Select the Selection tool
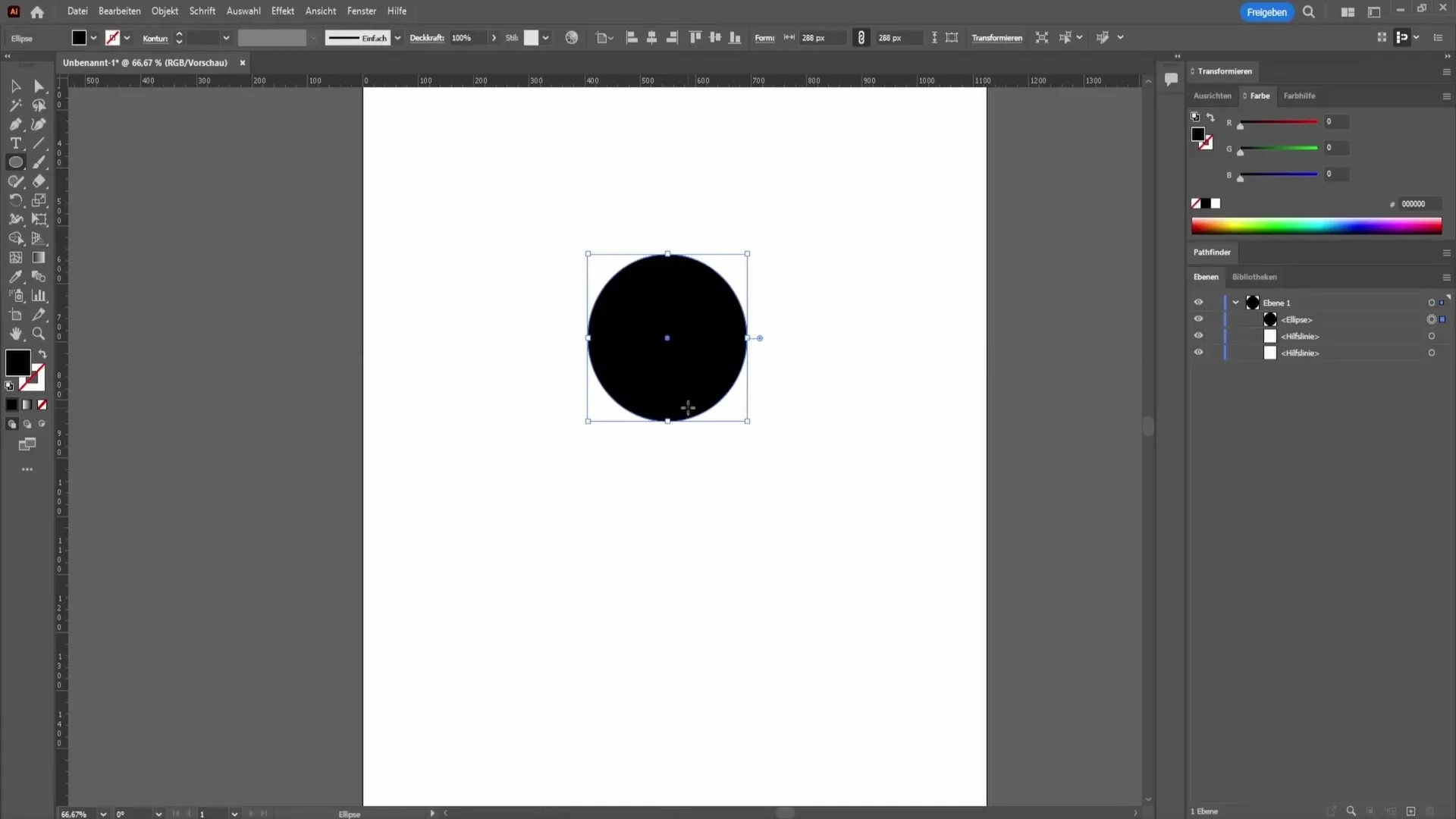 [x=15, y=86]
